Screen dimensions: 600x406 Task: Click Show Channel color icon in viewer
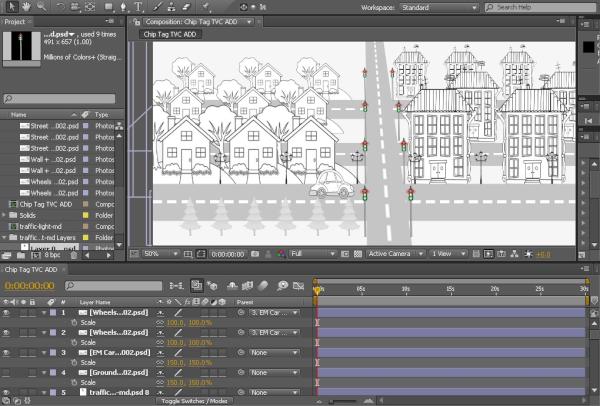point(281,254)
